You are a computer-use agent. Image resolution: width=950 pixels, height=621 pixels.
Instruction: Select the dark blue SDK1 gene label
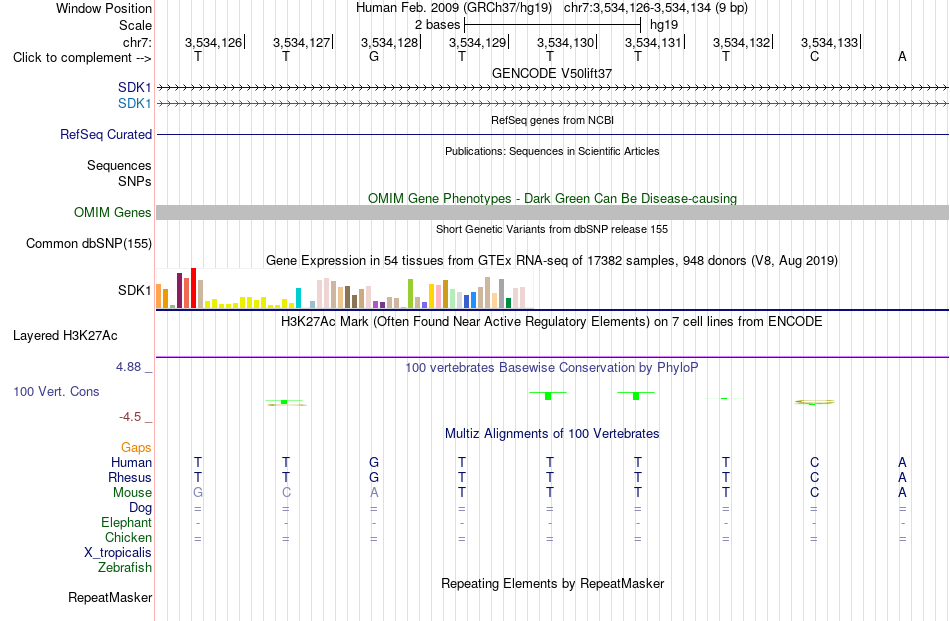[x=135, y=88]
